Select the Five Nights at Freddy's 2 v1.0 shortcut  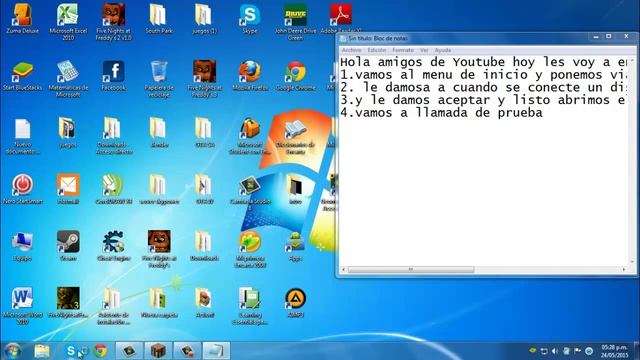(113, 22)
